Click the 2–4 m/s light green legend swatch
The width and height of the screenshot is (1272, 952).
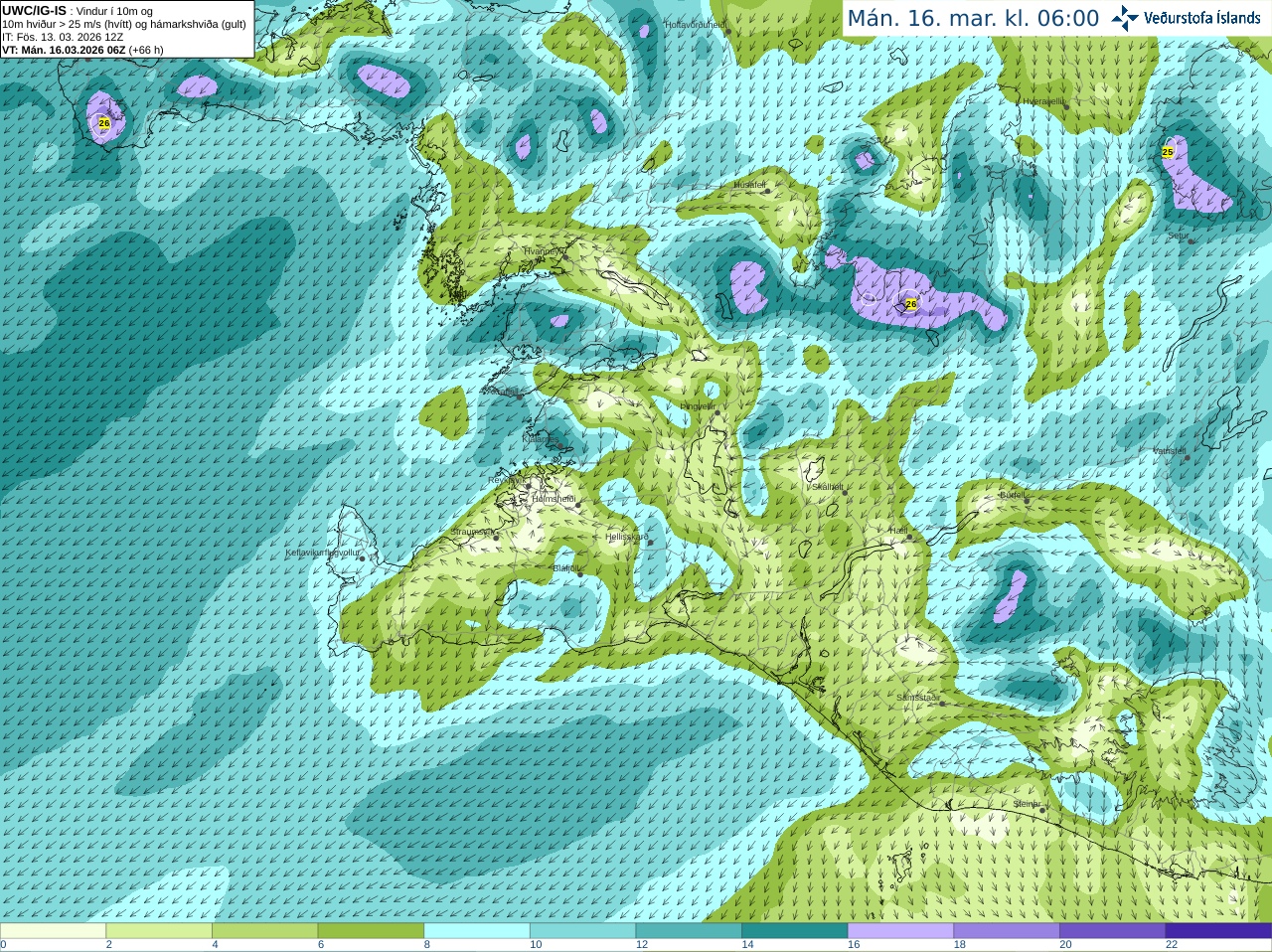(x=159, y=931)
